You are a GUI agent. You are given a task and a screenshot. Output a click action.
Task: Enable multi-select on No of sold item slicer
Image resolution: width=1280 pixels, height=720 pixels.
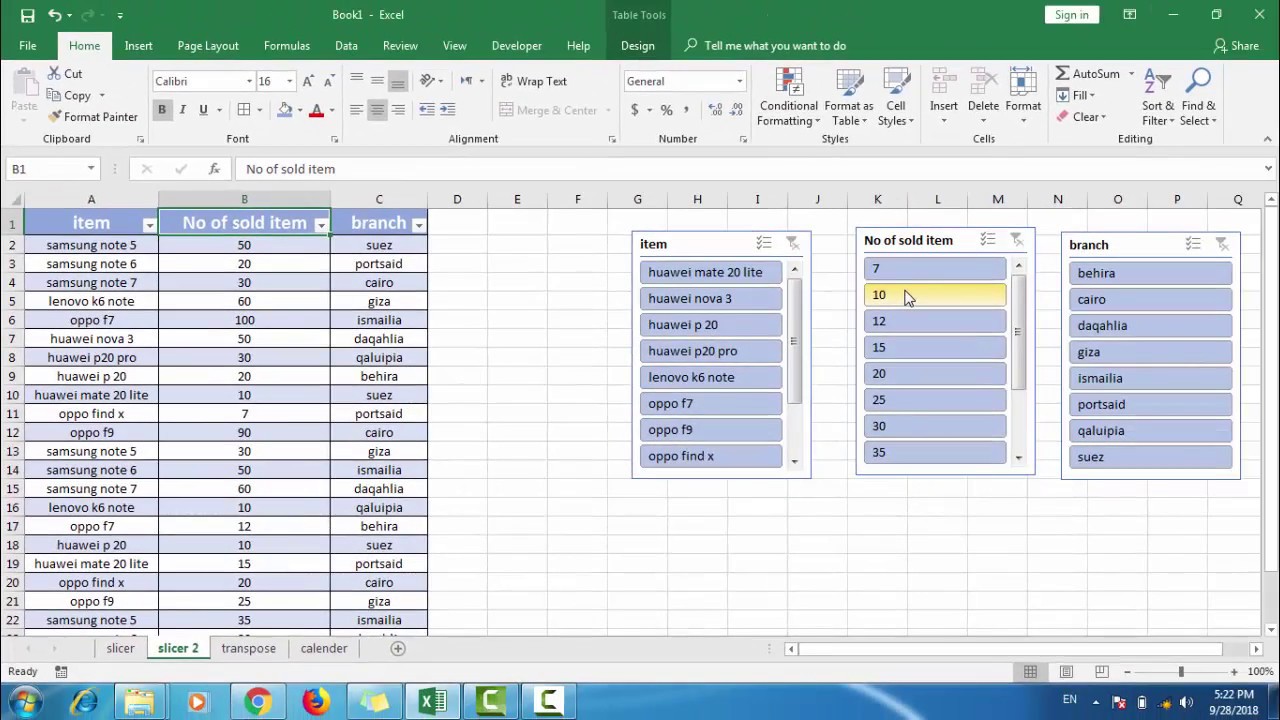click(988, 240)
